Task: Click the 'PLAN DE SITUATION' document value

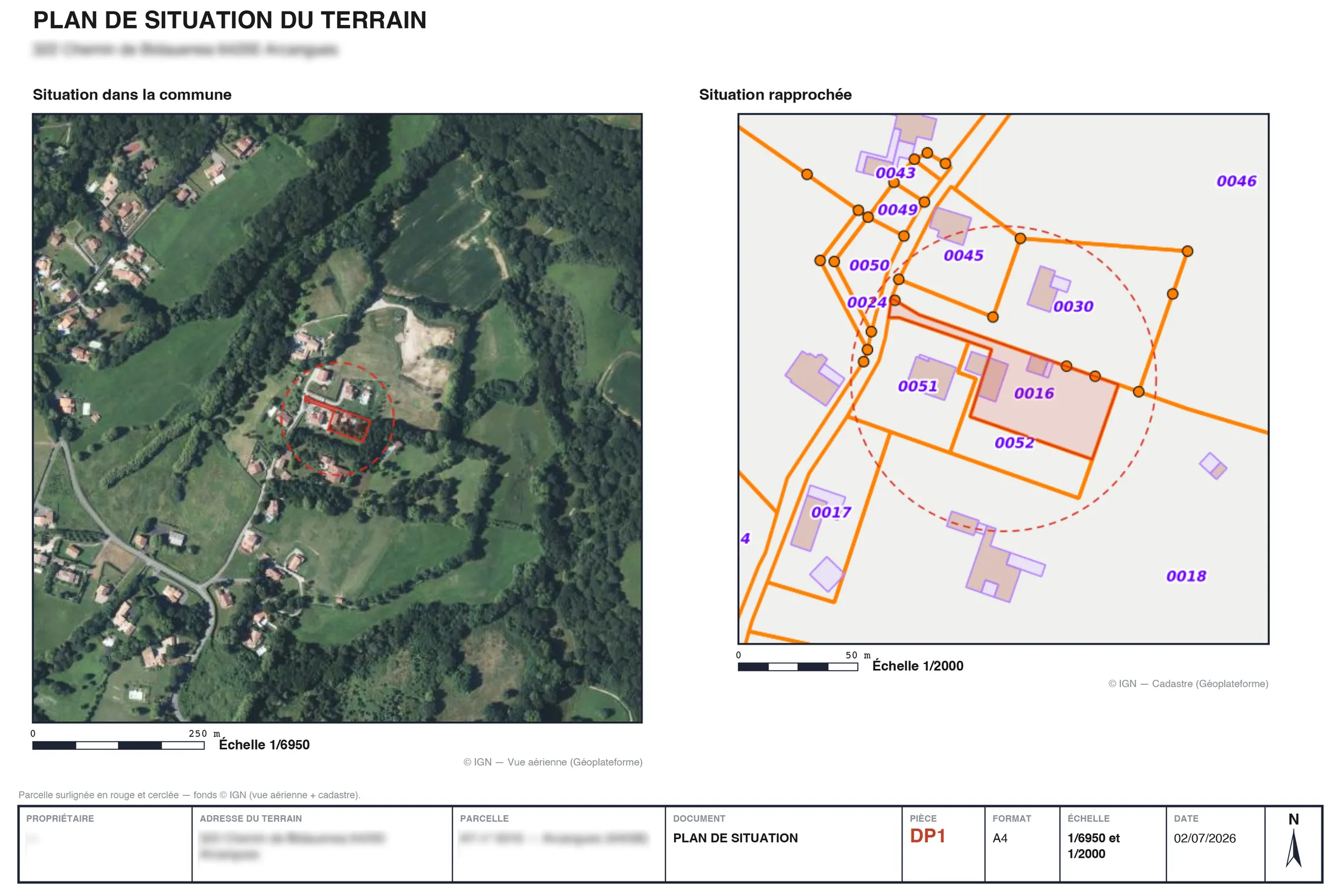Action: point(735,838)
